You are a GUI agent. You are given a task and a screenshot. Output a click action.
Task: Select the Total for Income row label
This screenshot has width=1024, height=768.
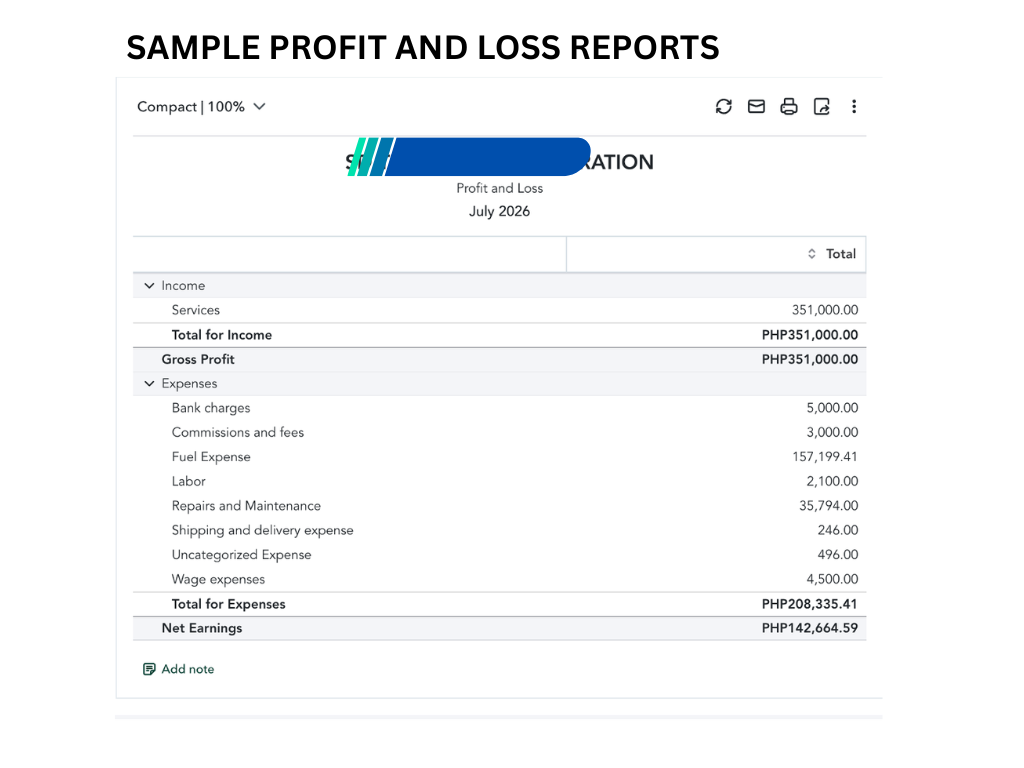point(221,335)
